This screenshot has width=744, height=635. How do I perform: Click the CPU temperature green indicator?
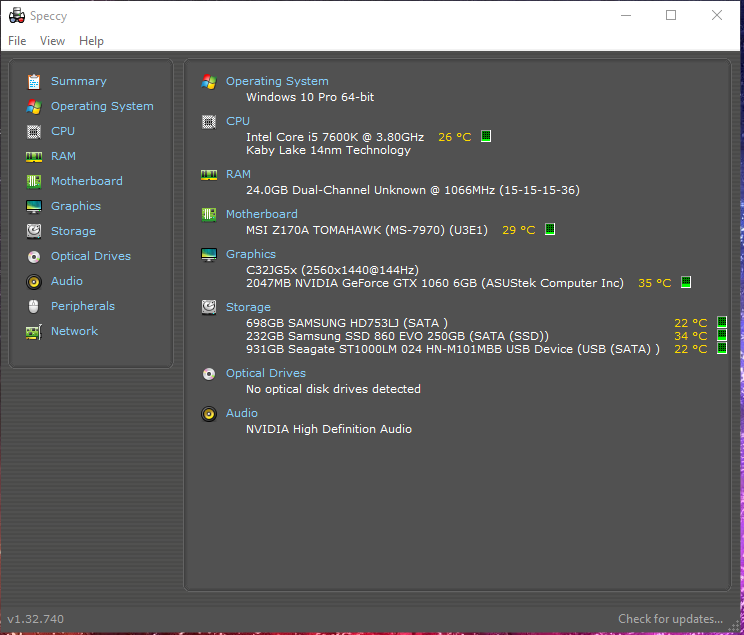click(486, 137)
